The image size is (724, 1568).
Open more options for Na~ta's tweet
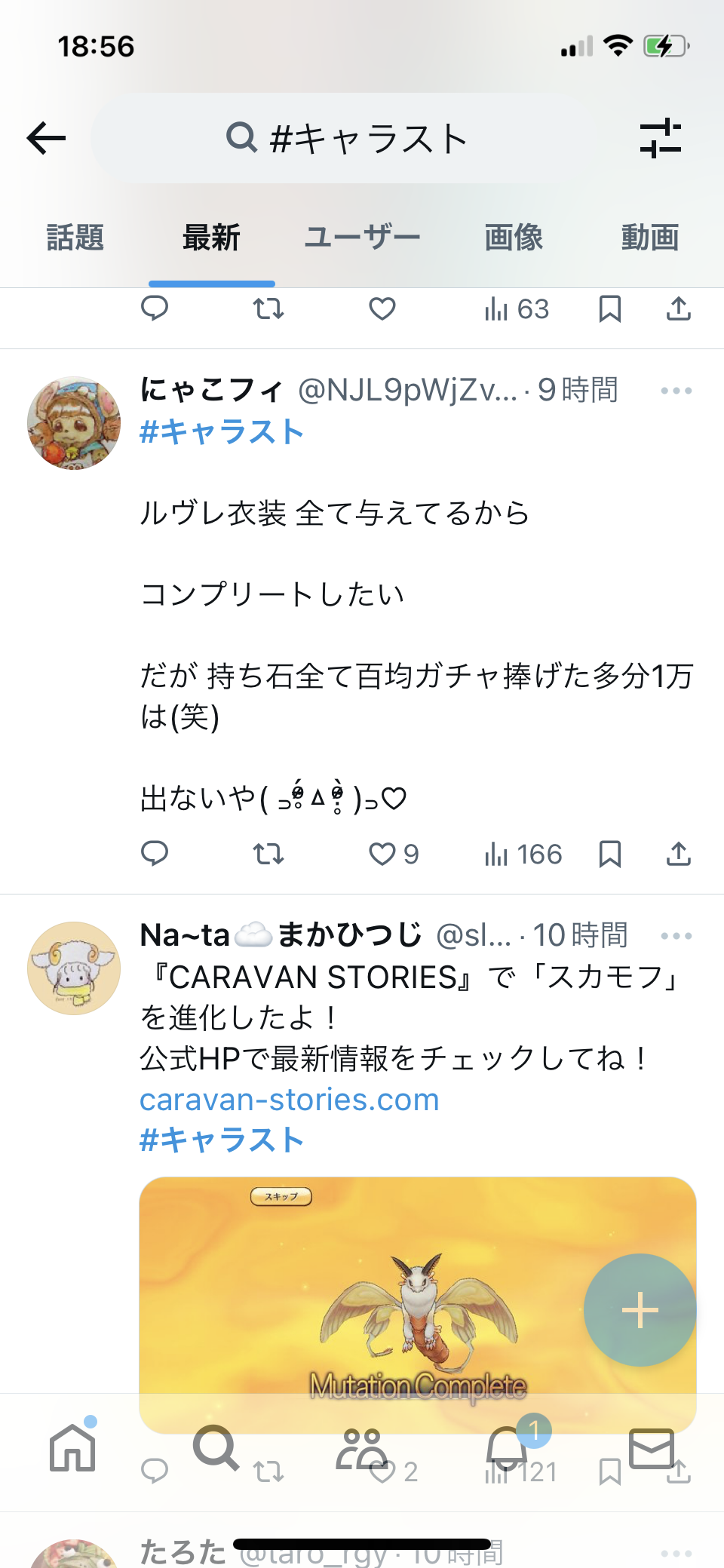click(x=676, y=936)
